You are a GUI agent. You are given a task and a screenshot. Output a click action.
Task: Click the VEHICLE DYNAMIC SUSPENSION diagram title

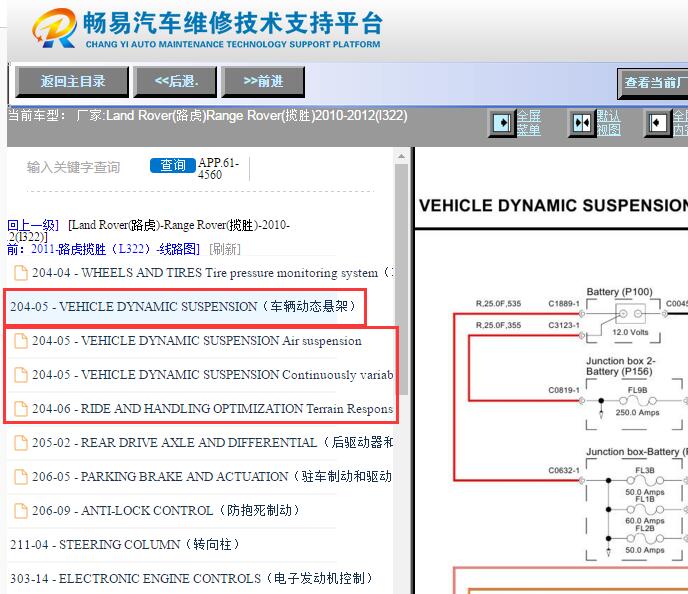coord(553,205)
